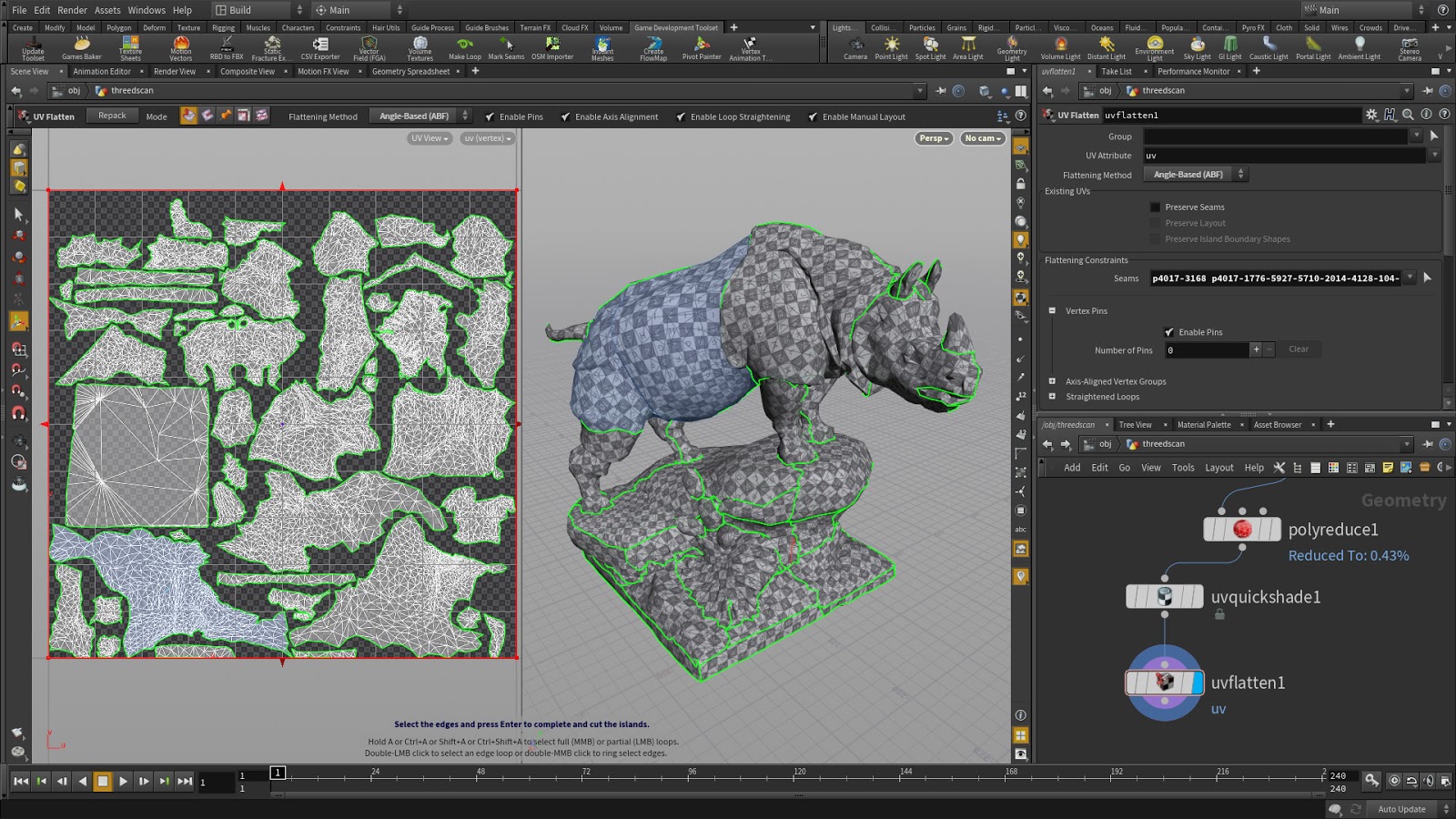Select the Mark Seams shelf tool
1456x819 pixels.
coord(505,47)
